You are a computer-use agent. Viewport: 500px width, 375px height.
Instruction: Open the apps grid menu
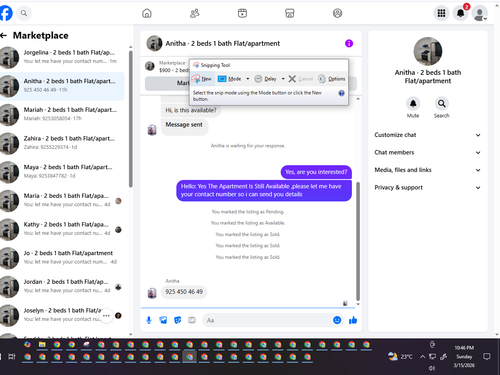click(441, 13)
